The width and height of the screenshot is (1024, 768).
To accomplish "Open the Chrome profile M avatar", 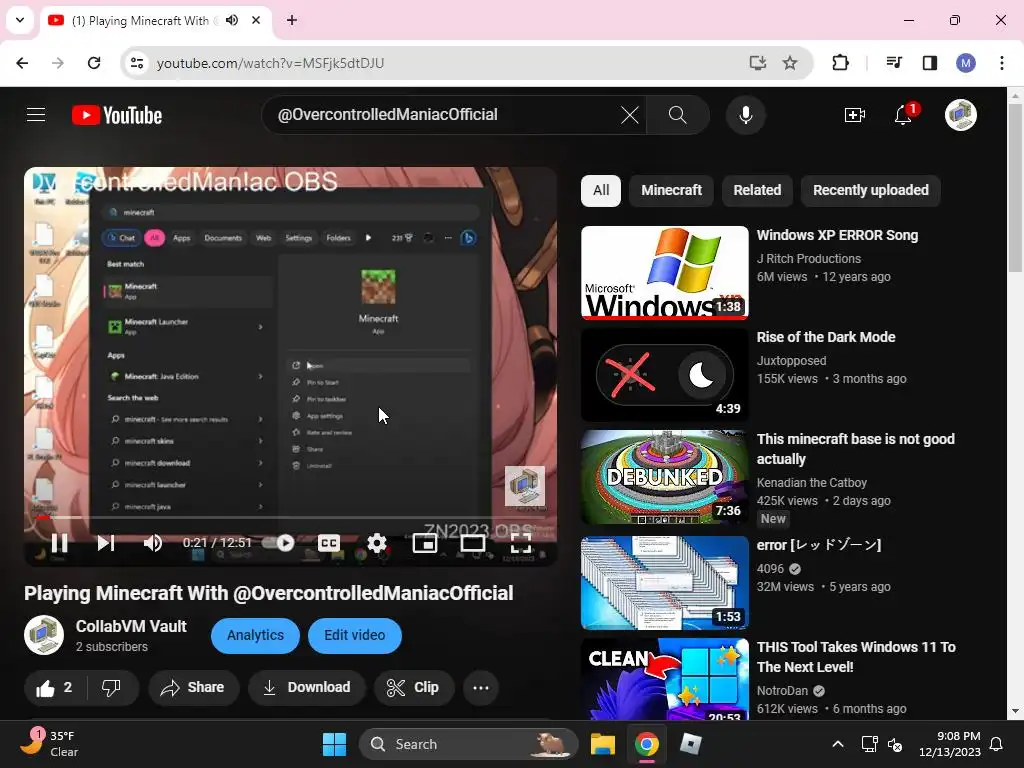I will click(966, 63).
